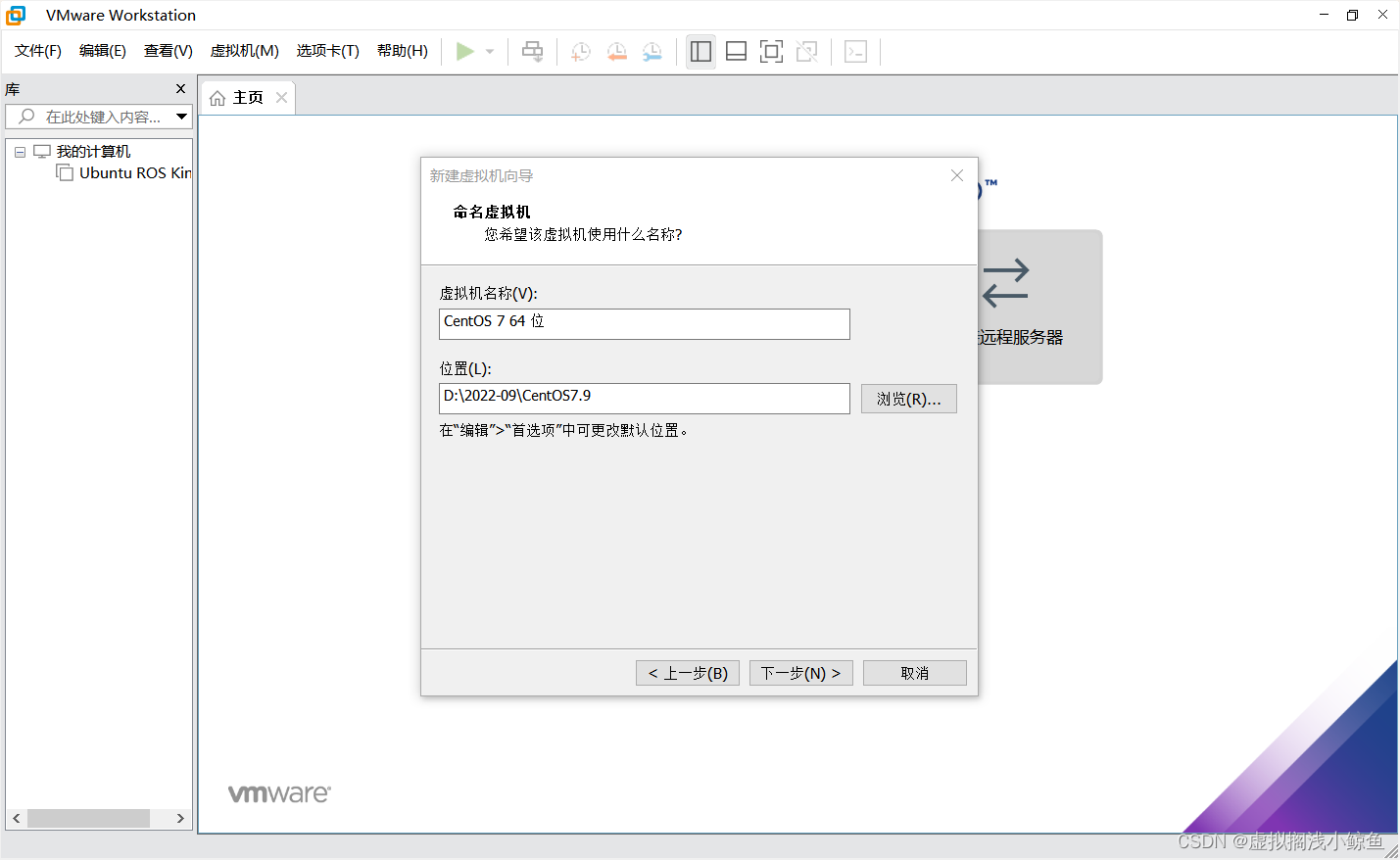1400x860 pixels.
Task: Click the console view toolbar icon
Action: (855, 51)
